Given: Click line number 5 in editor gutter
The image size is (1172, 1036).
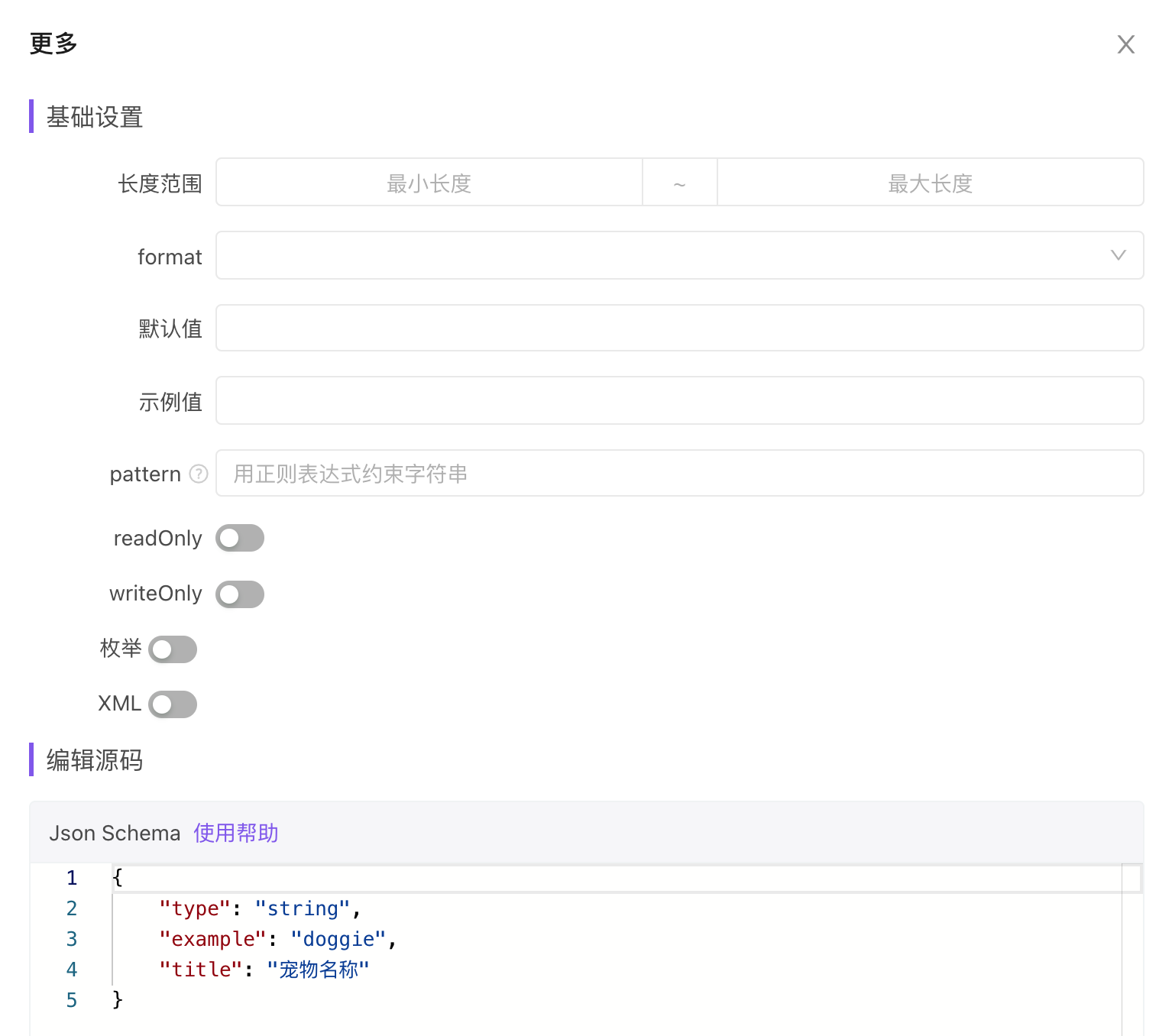Looking at the screenshot, I should [72, 1000].
